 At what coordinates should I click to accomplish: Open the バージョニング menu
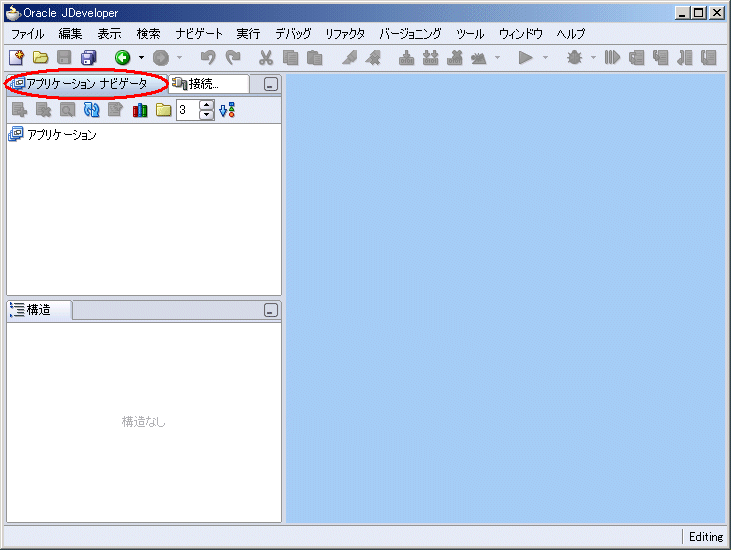[410, 34]
